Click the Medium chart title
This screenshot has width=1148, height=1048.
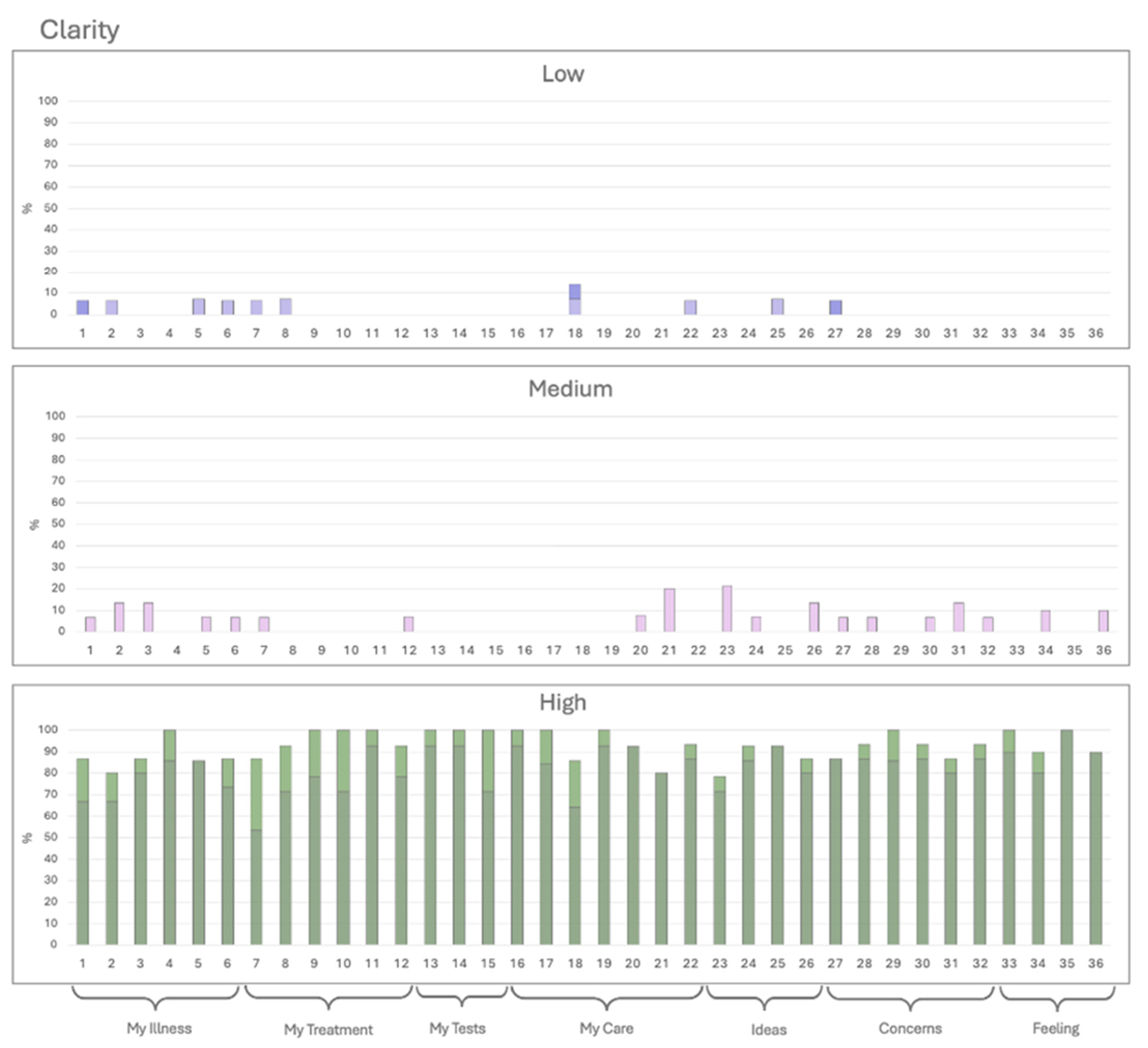pos(570,389)
